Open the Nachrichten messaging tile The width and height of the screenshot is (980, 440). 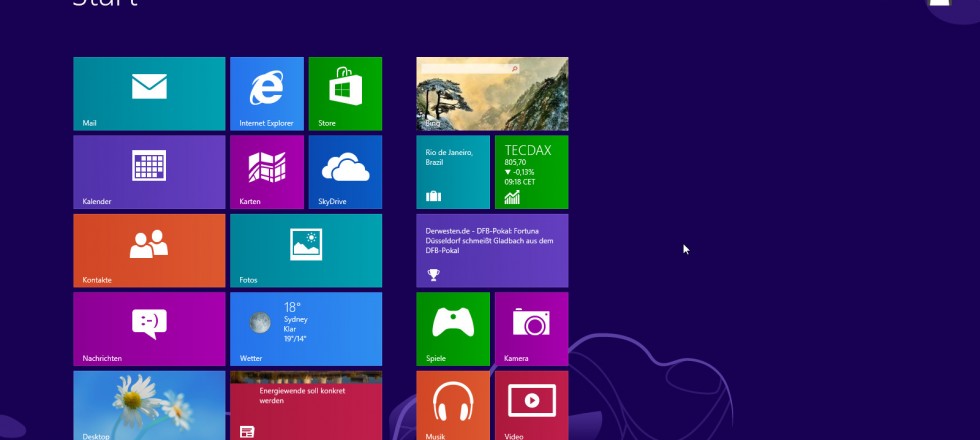(149, 329)
